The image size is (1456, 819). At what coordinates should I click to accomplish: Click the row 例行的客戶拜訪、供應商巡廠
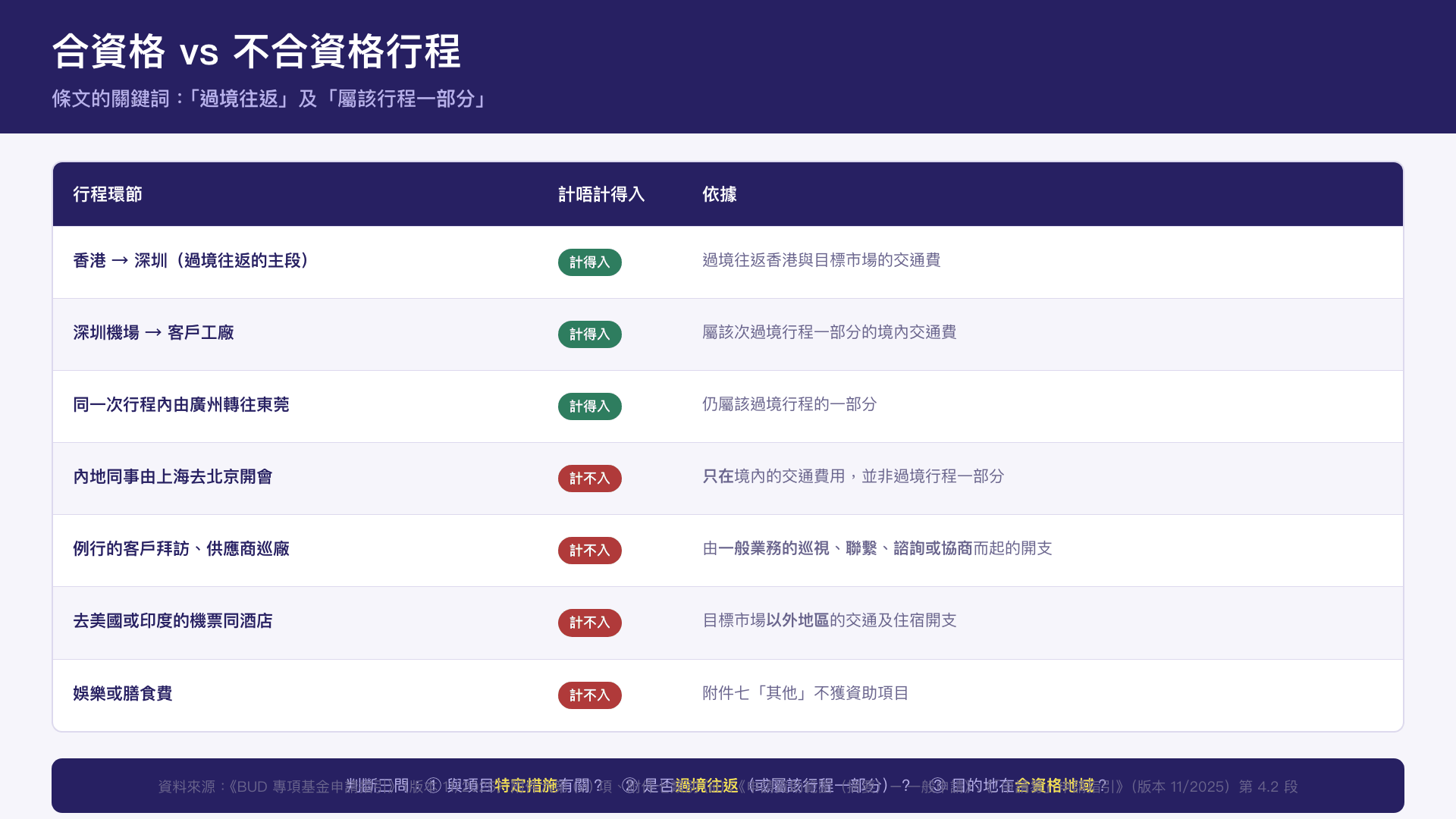[728, 550]
